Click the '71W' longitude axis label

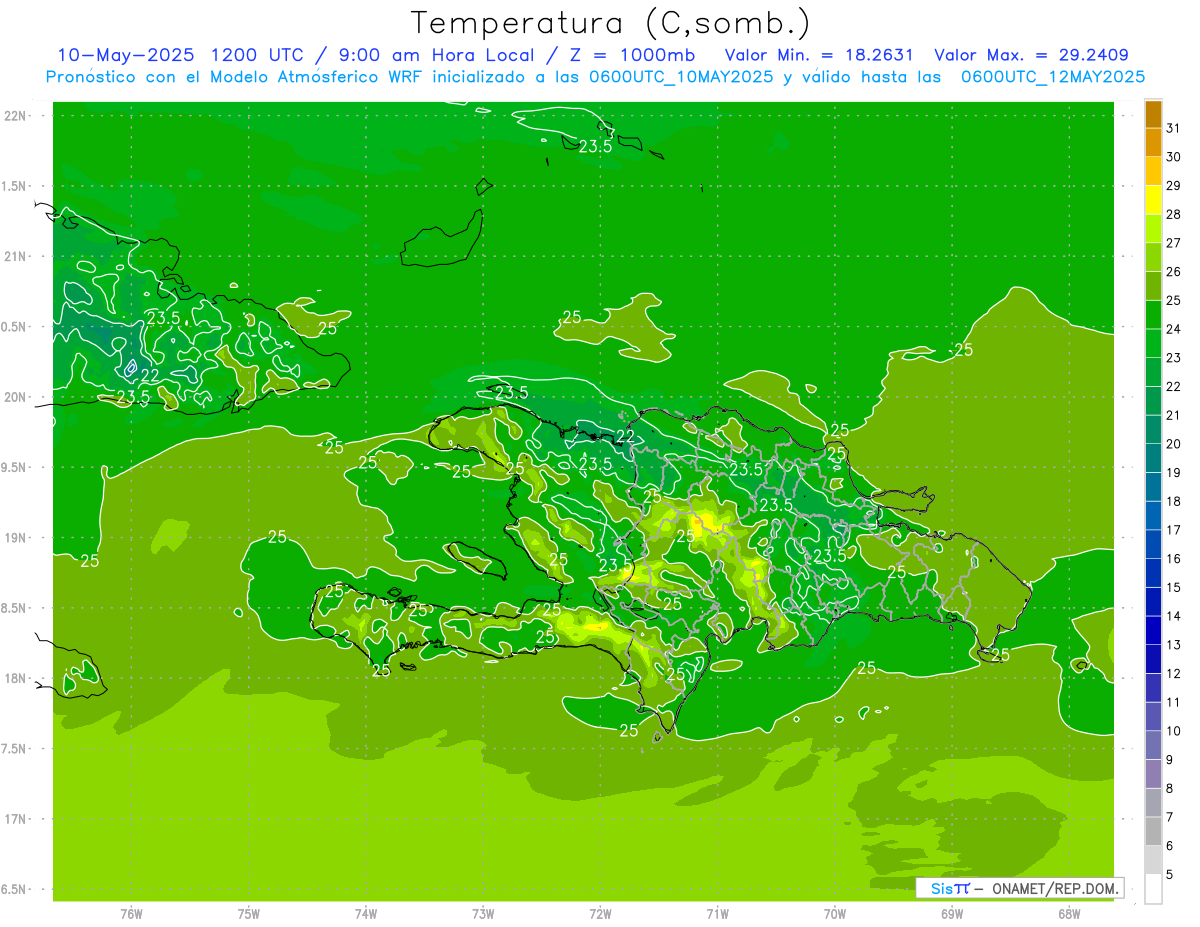(x=717, y=914)
